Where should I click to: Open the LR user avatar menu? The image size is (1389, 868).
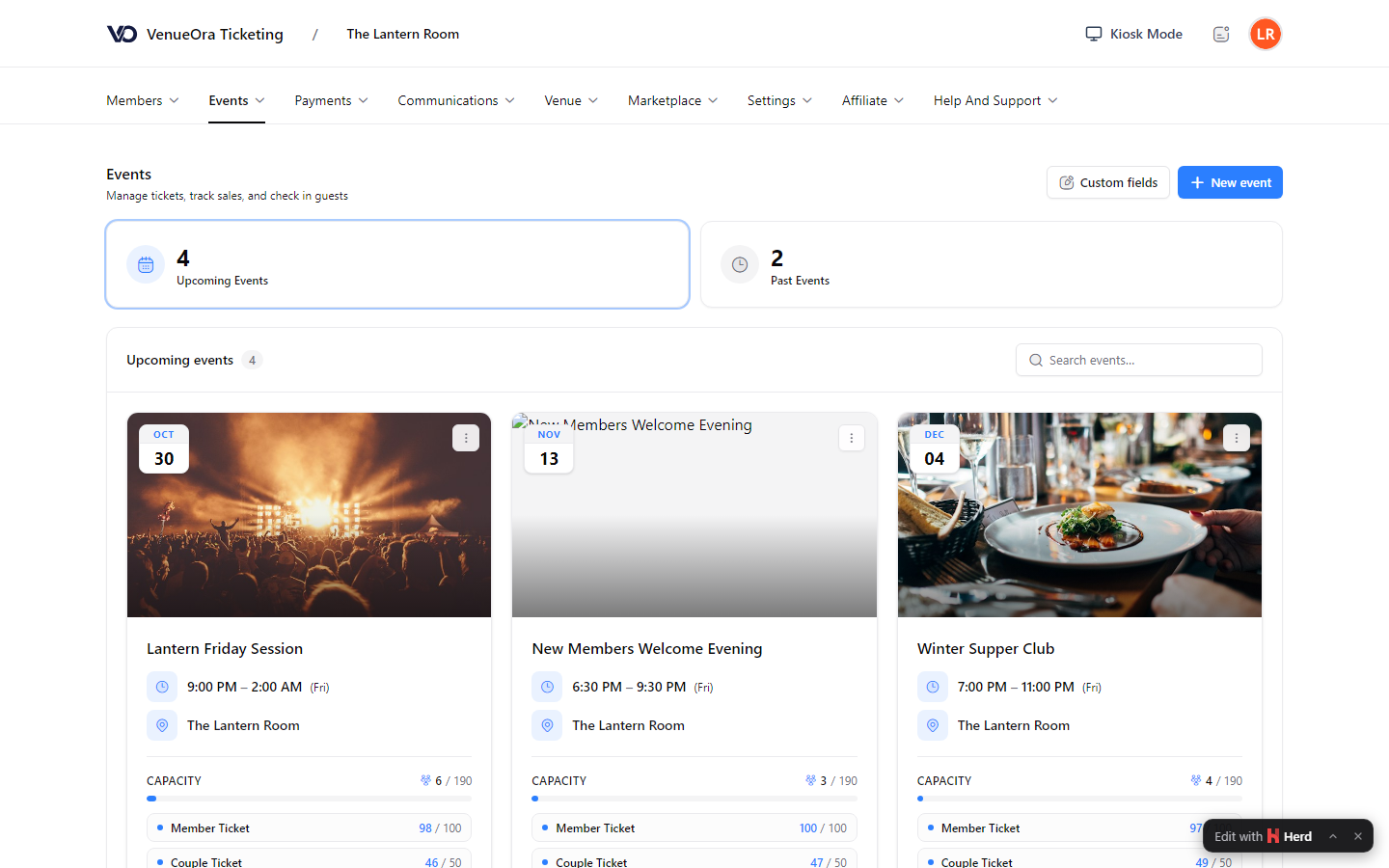pyautogui.click(x=1266, y=34)
